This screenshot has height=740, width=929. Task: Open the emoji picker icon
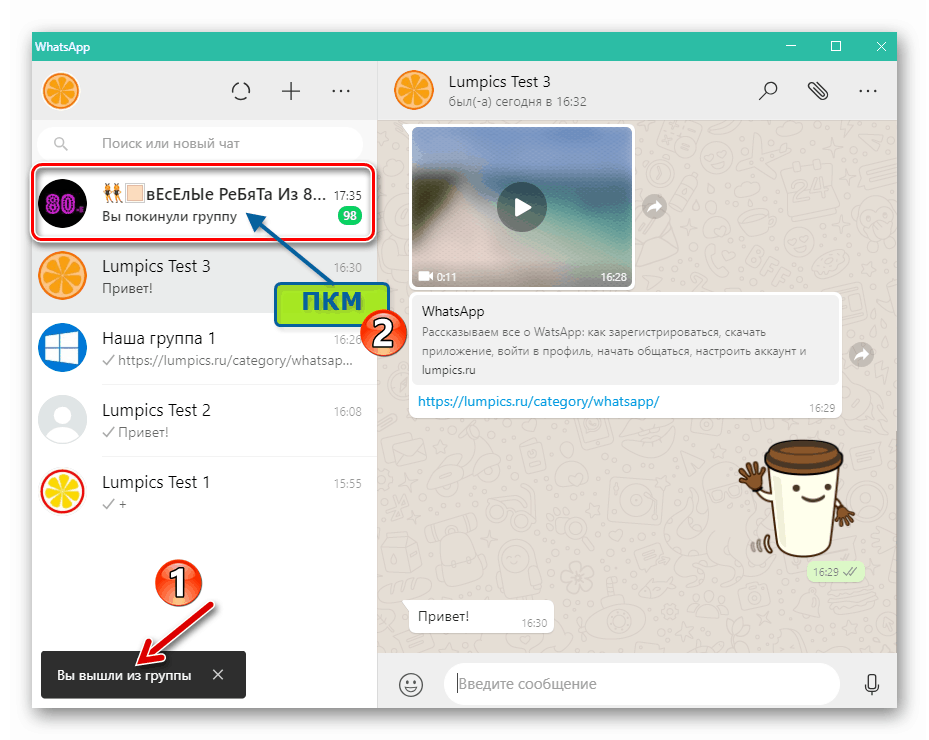(x=410, y=684)
